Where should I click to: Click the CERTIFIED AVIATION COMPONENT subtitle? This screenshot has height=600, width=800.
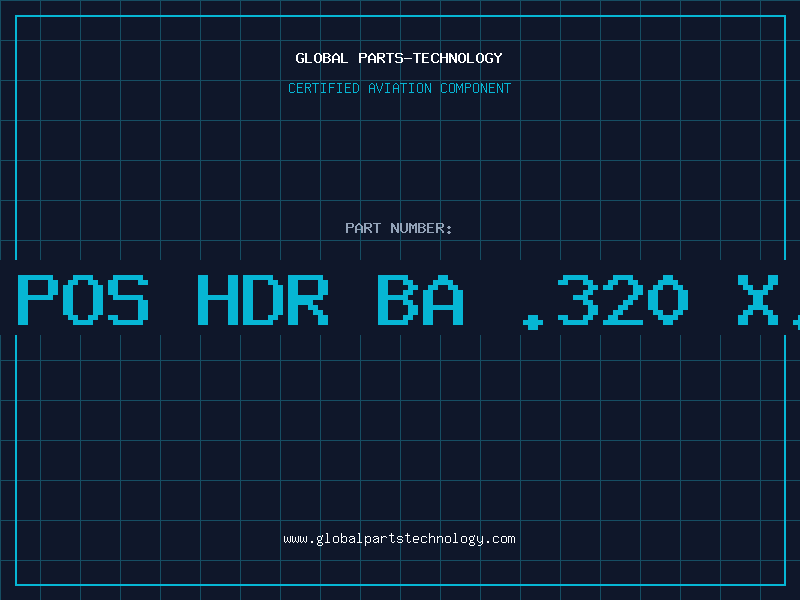[x=399, y=88]
